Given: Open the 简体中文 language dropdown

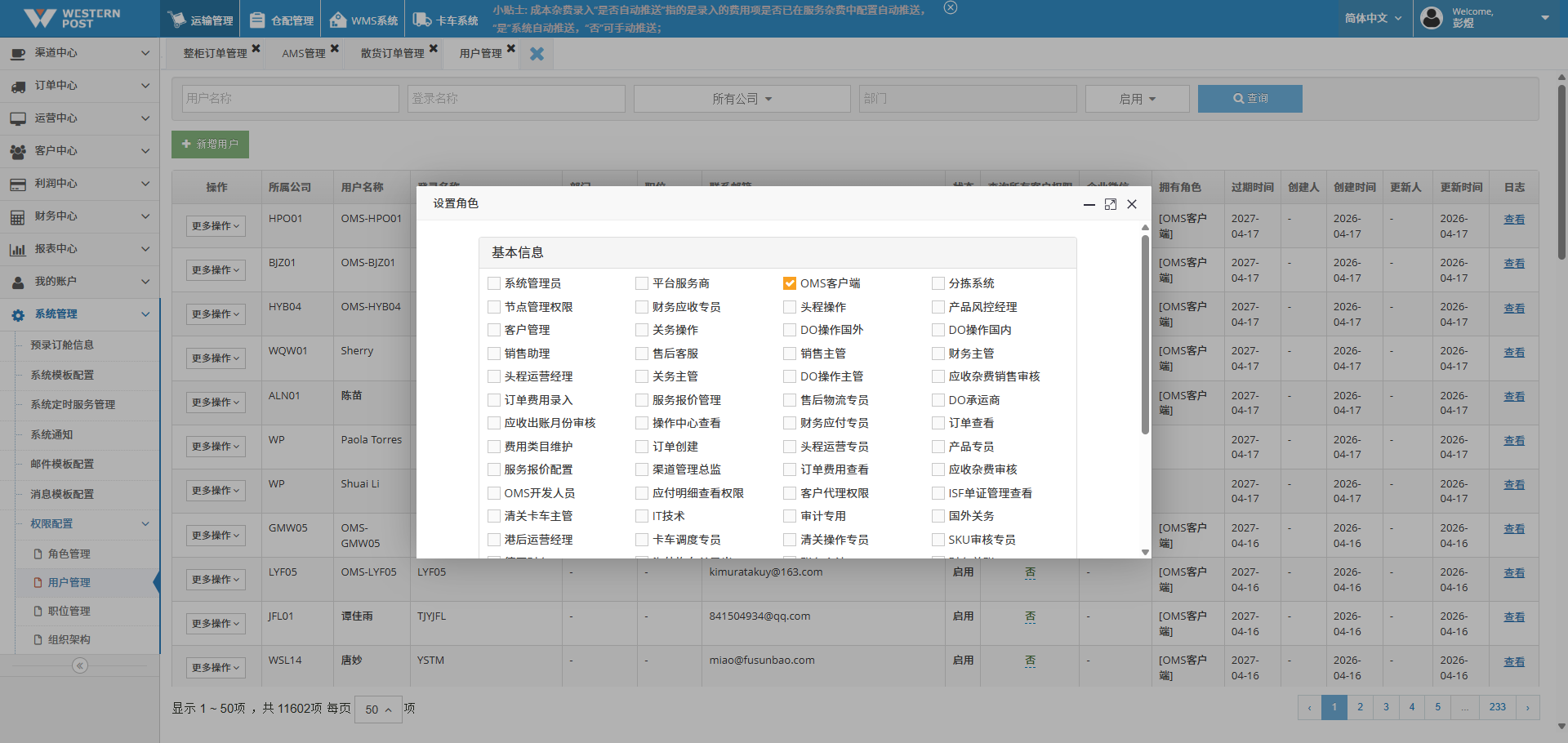Looking at the screenshot, I should (1373, 18).
